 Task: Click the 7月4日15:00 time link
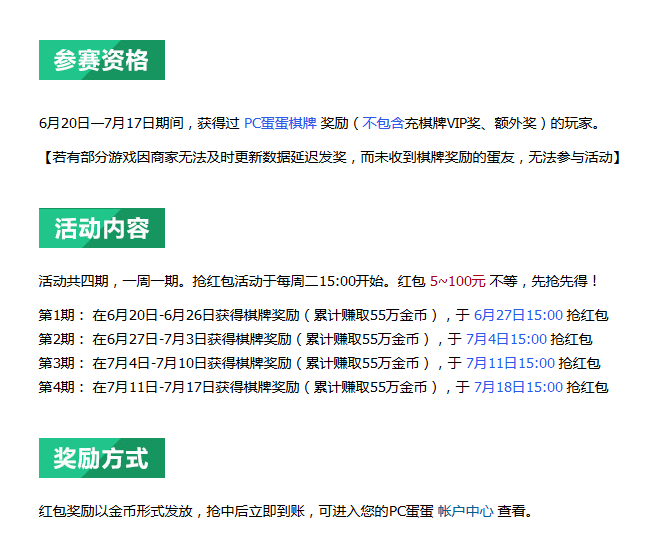[x=506, y=339]
